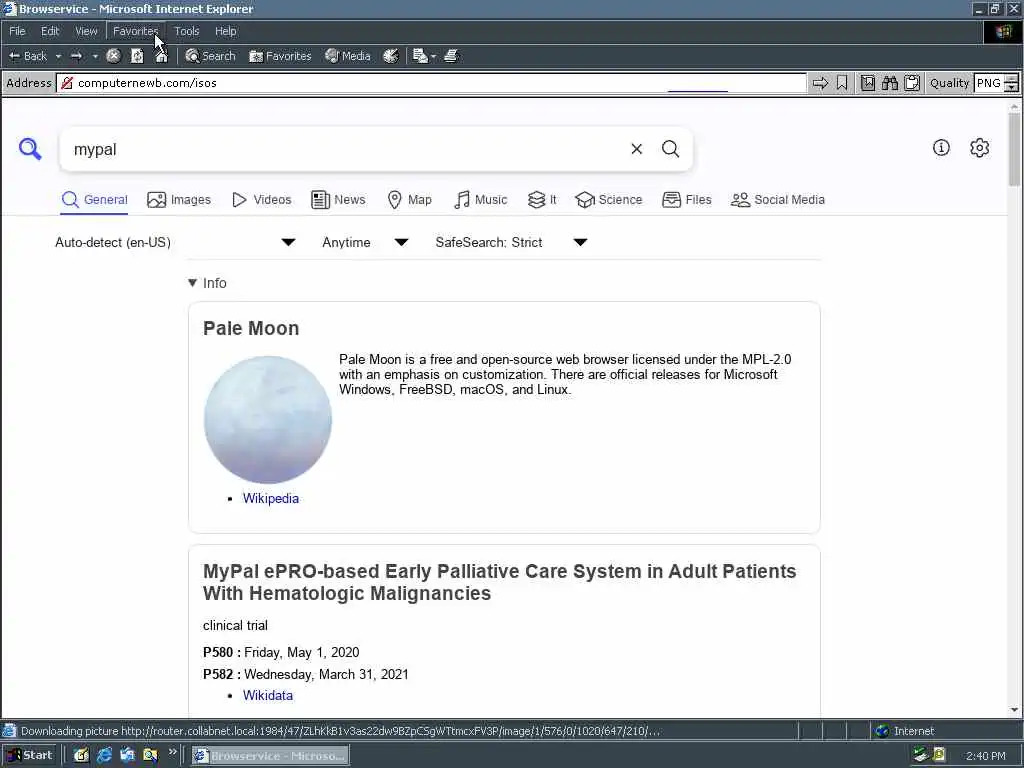
Task: Click the 2:40 PM system clock
Action: [x=985, y=756]
